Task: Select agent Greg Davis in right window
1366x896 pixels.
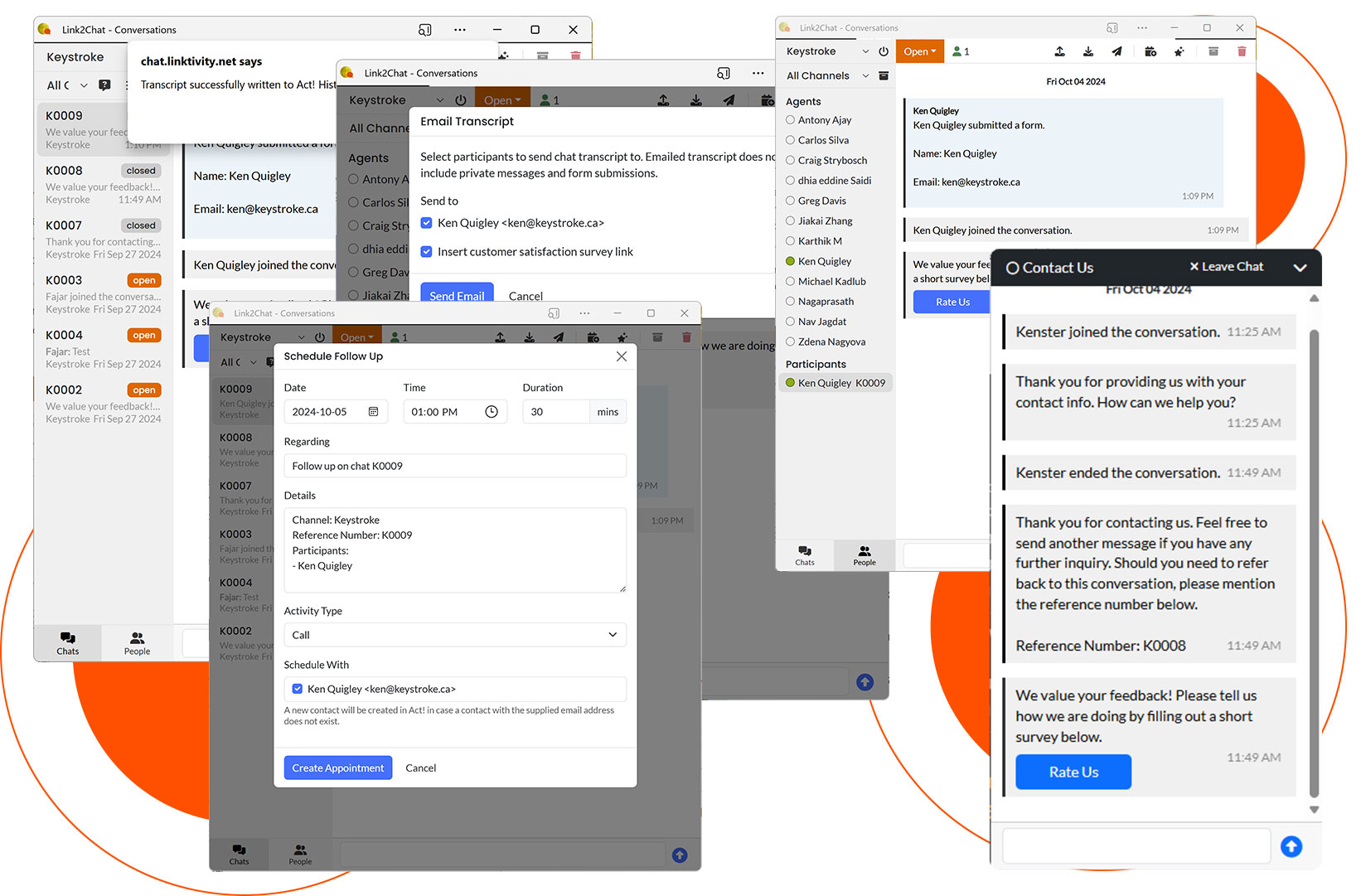Action: pos(816,201)
